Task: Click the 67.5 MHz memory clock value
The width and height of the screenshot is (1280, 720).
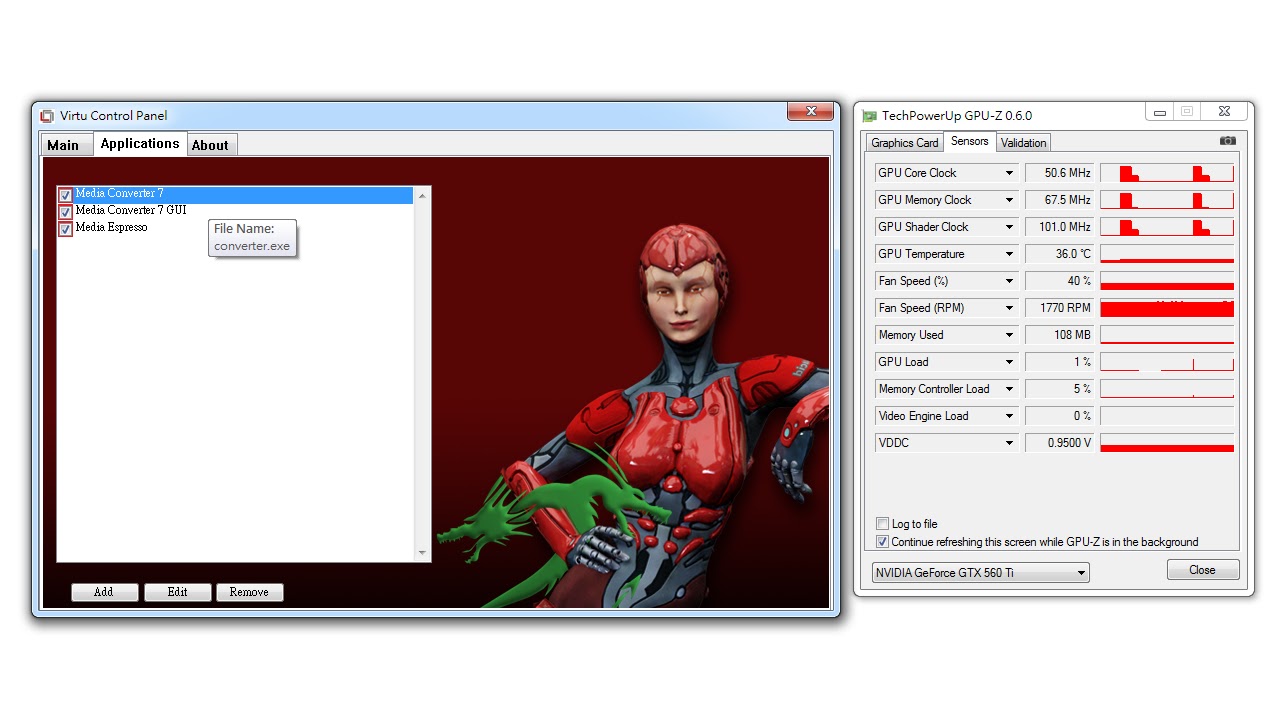Action: click(x=1059, y=200)
